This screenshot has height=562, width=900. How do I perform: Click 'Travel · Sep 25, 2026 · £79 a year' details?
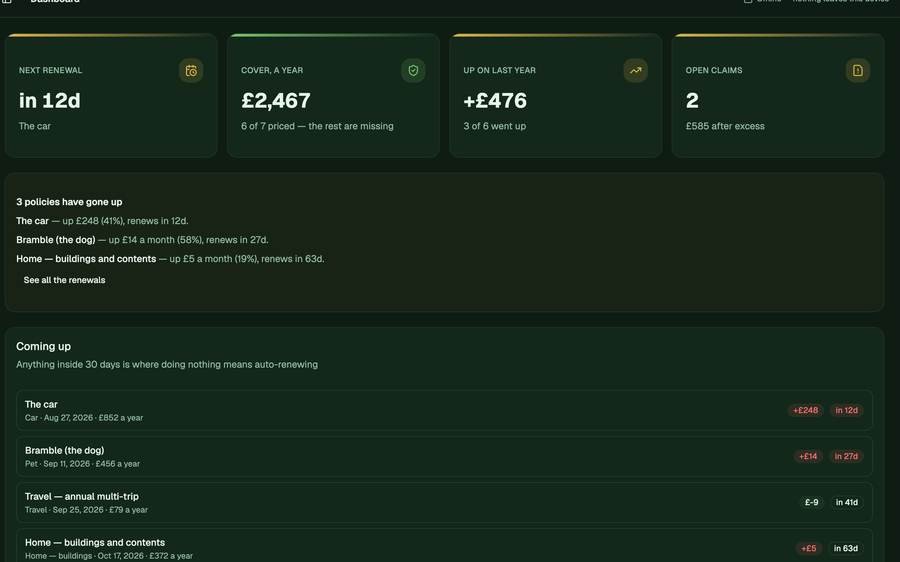[x=86, y=510]
